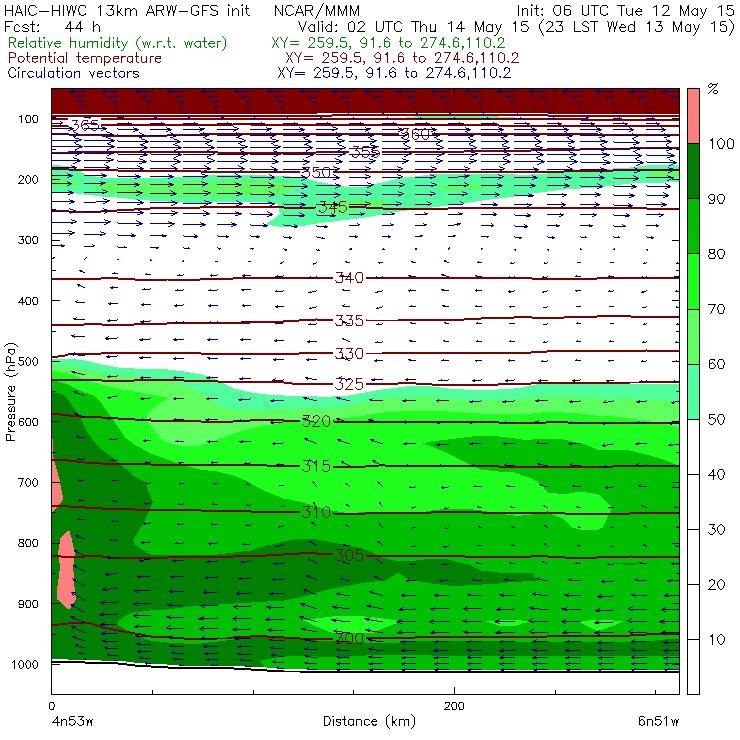Click the 700 hPa pressure axis label
Viewport: 740px width, 740px height.
coord(28,482)
